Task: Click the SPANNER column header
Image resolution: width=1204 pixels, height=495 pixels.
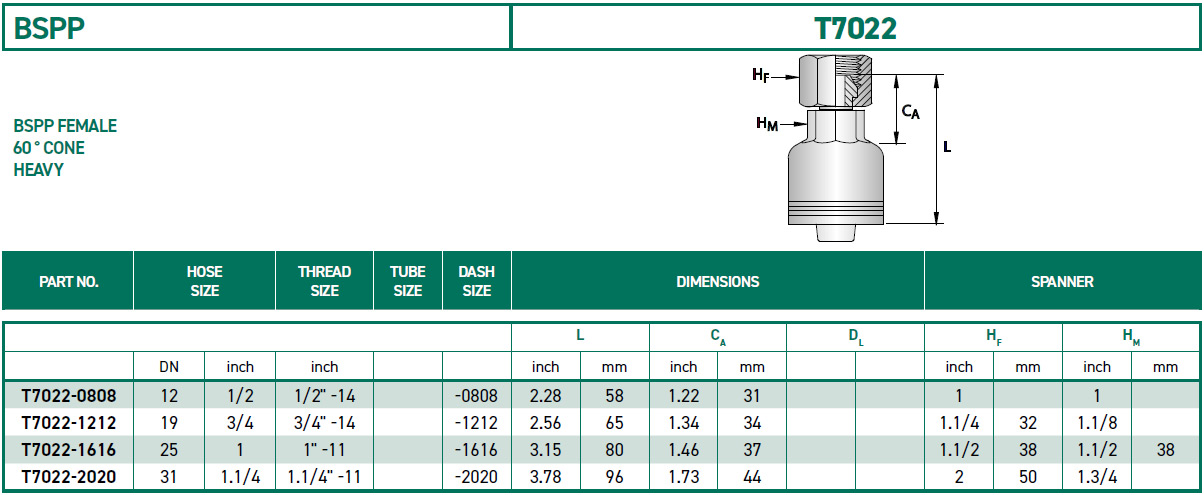Action: pos(1063,282)
